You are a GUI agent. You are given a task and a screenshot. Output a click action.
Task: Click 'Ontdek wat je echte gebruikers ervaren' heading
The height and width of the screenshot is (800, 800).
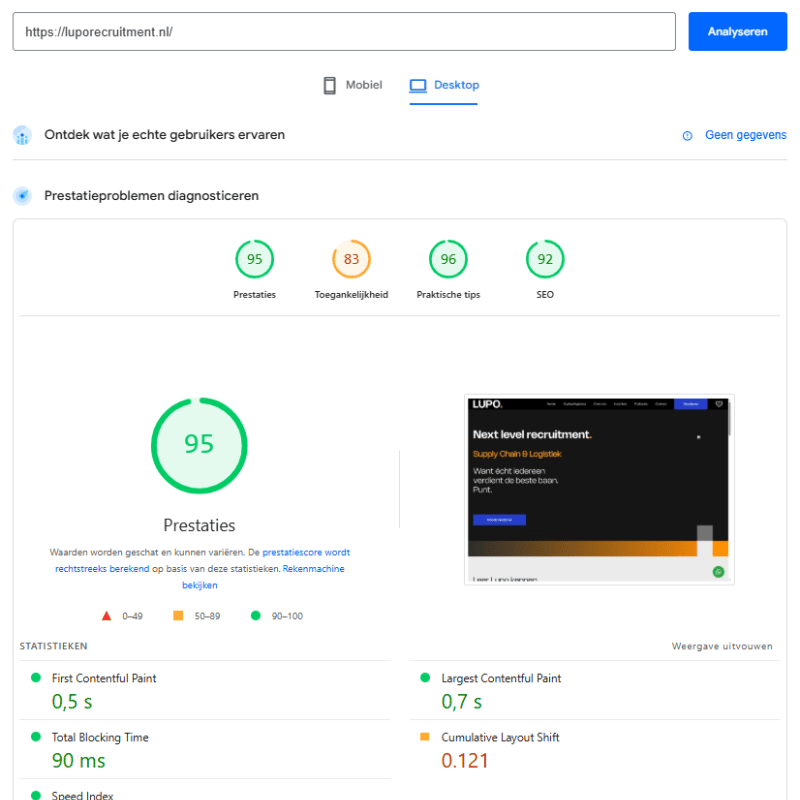click(x=164, y=135)
